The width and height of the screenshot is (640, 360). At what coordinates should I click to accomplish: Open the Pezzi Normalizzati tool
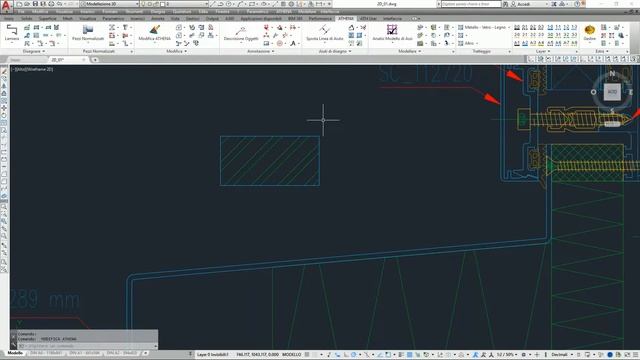[88, 33]
